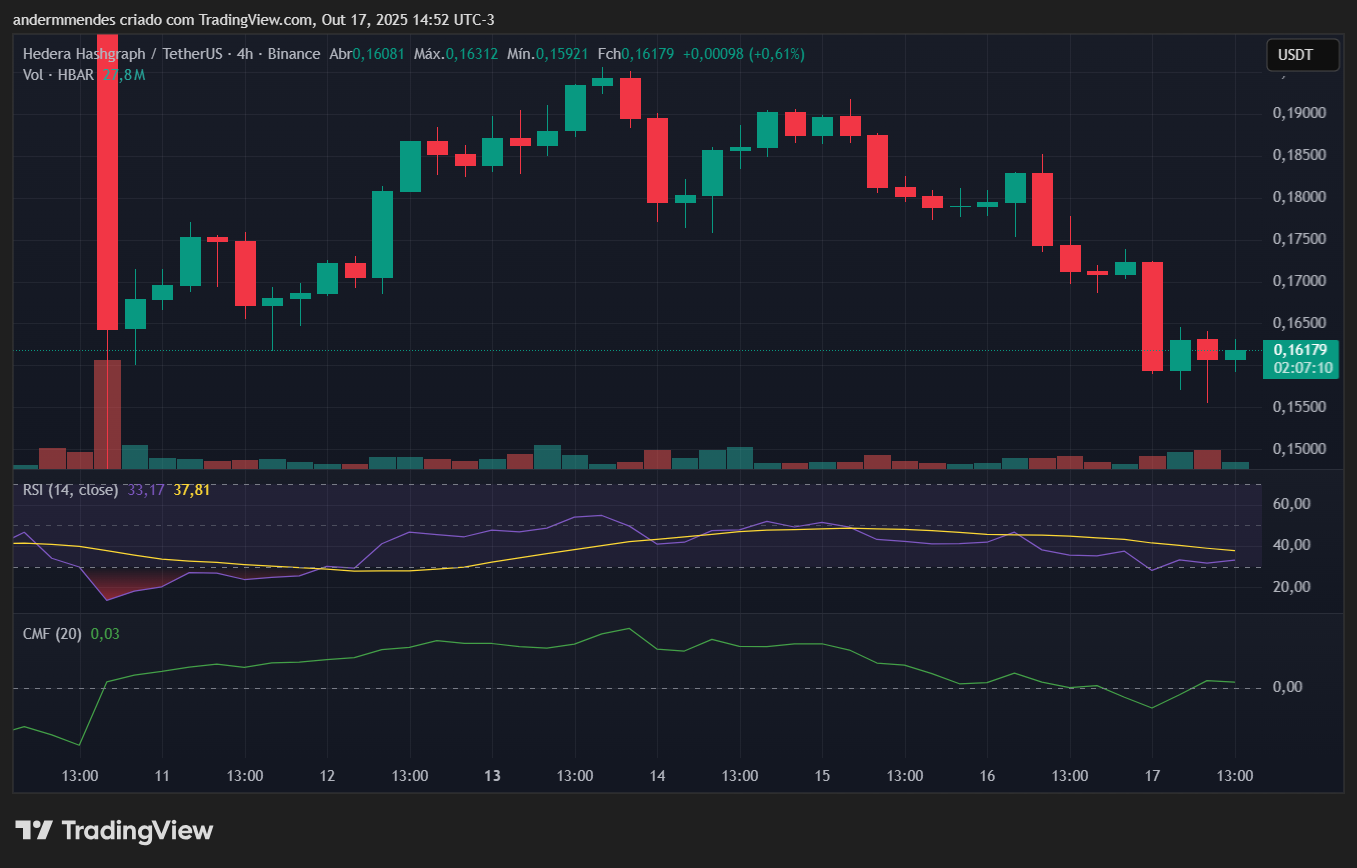Open the USDT currency selector
Screen dimensions: 1357x868
point(1302,55)
